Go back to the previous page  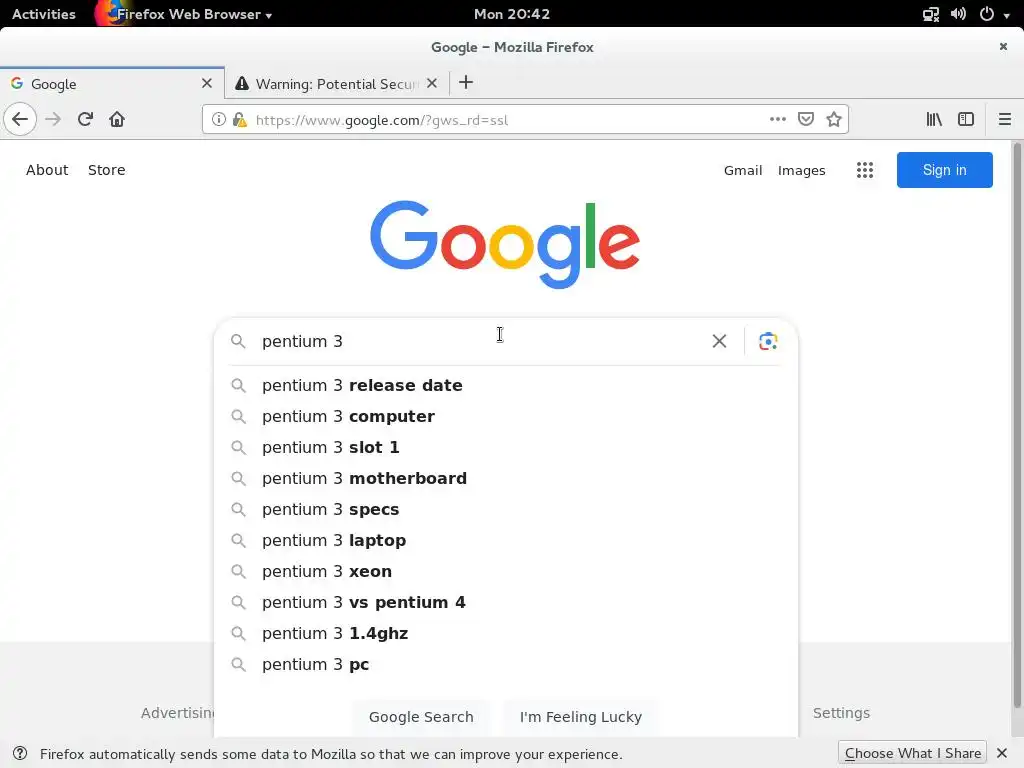pos(20,120)
